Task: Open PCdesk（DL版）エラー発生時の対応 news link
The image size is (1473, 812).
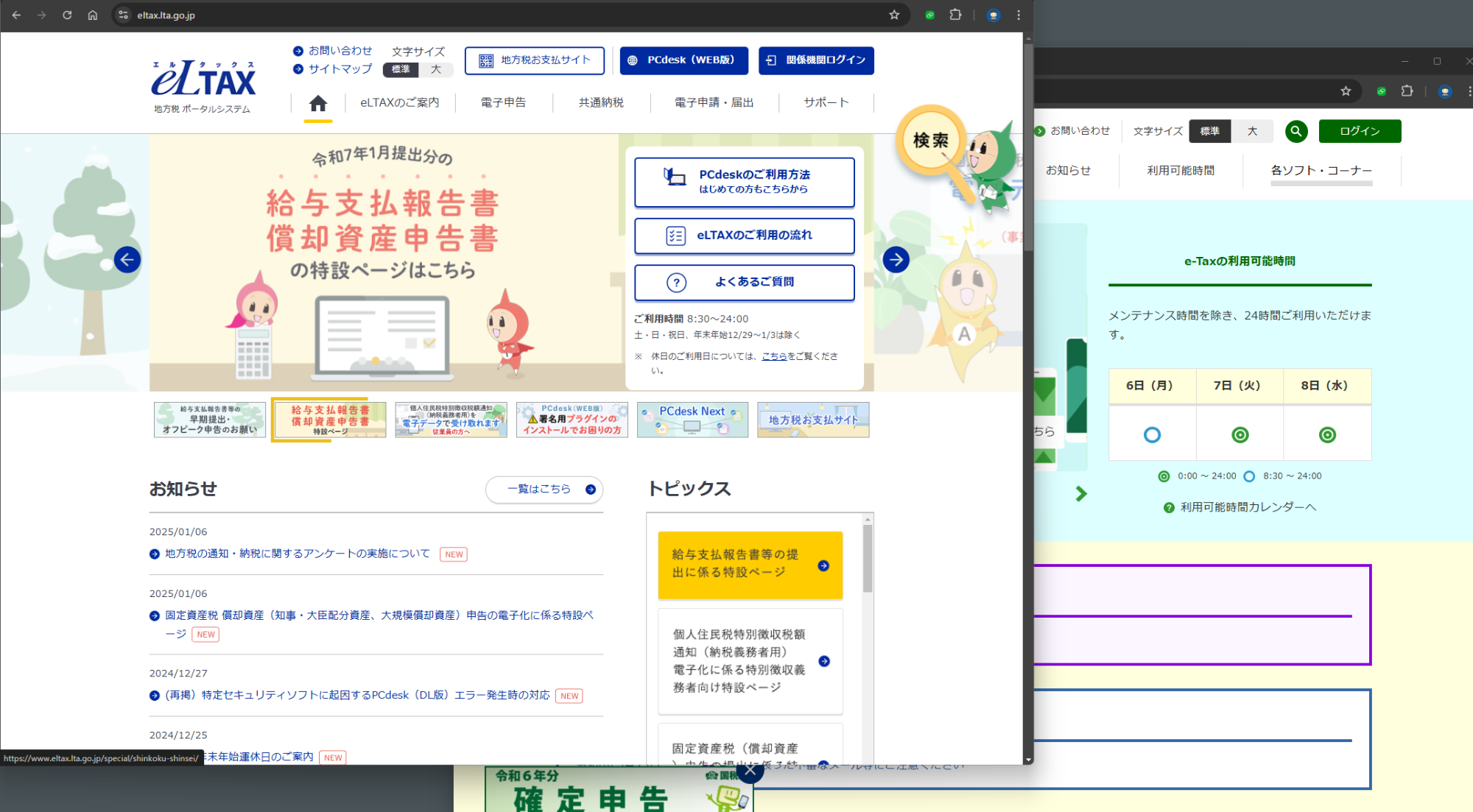Action: tap(357, 695)
